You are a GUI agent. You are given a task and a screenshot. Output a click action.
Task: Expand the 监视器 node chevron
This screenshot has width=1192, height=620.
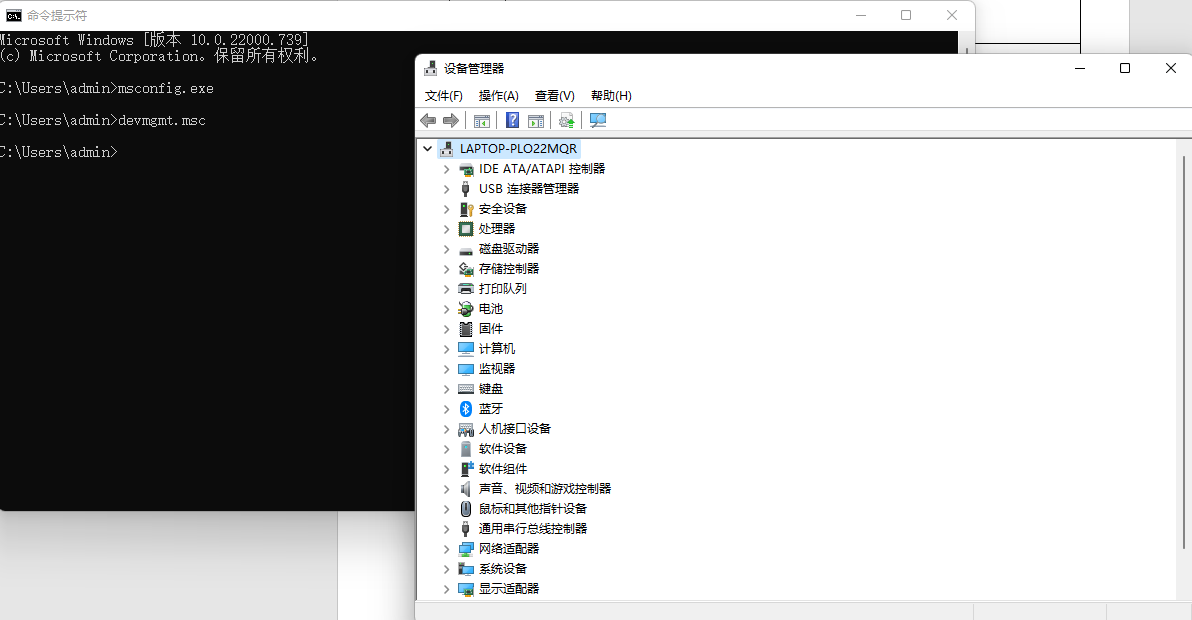tap(447, 369)
